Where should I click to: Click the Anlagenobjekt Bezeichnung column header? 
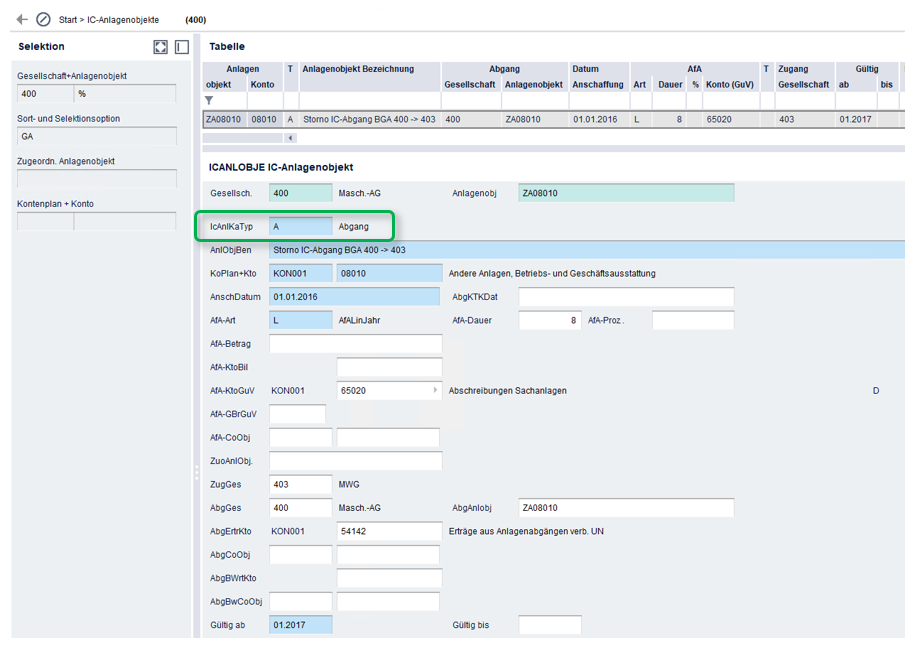(x=358, y=69)
